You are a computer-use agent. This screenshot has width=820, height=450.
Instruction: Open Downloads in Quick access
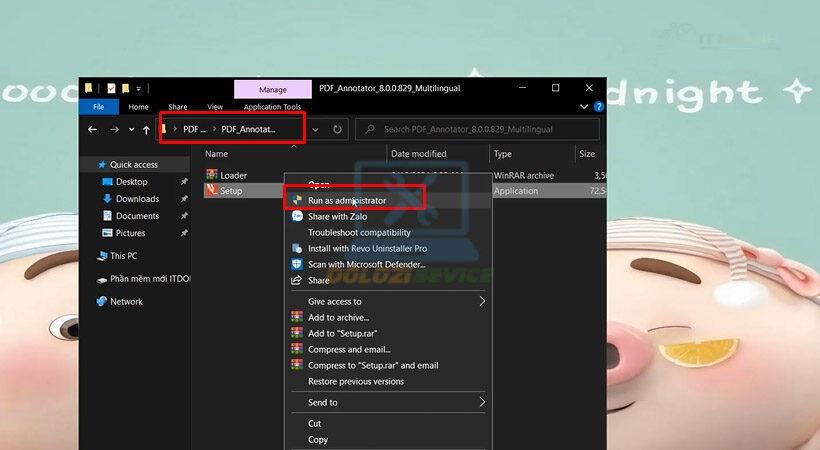tap(137, 199)
